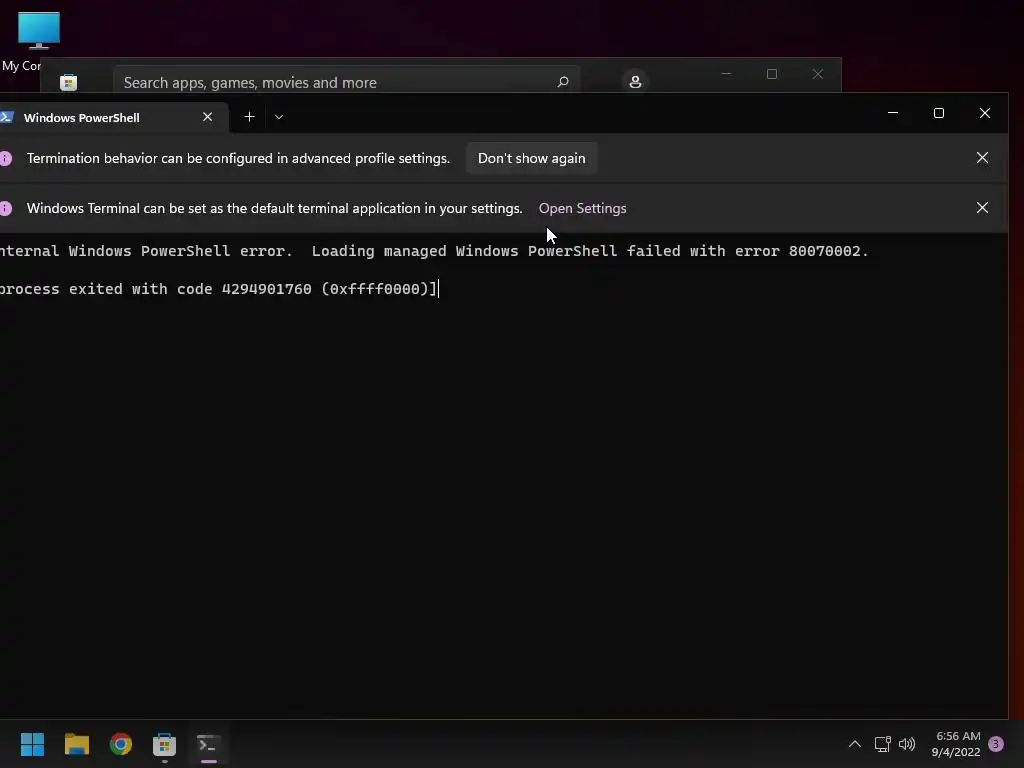The image size is (1024, 768).
Task: Open the clock showing 6:56 AM
Action: 956,744
